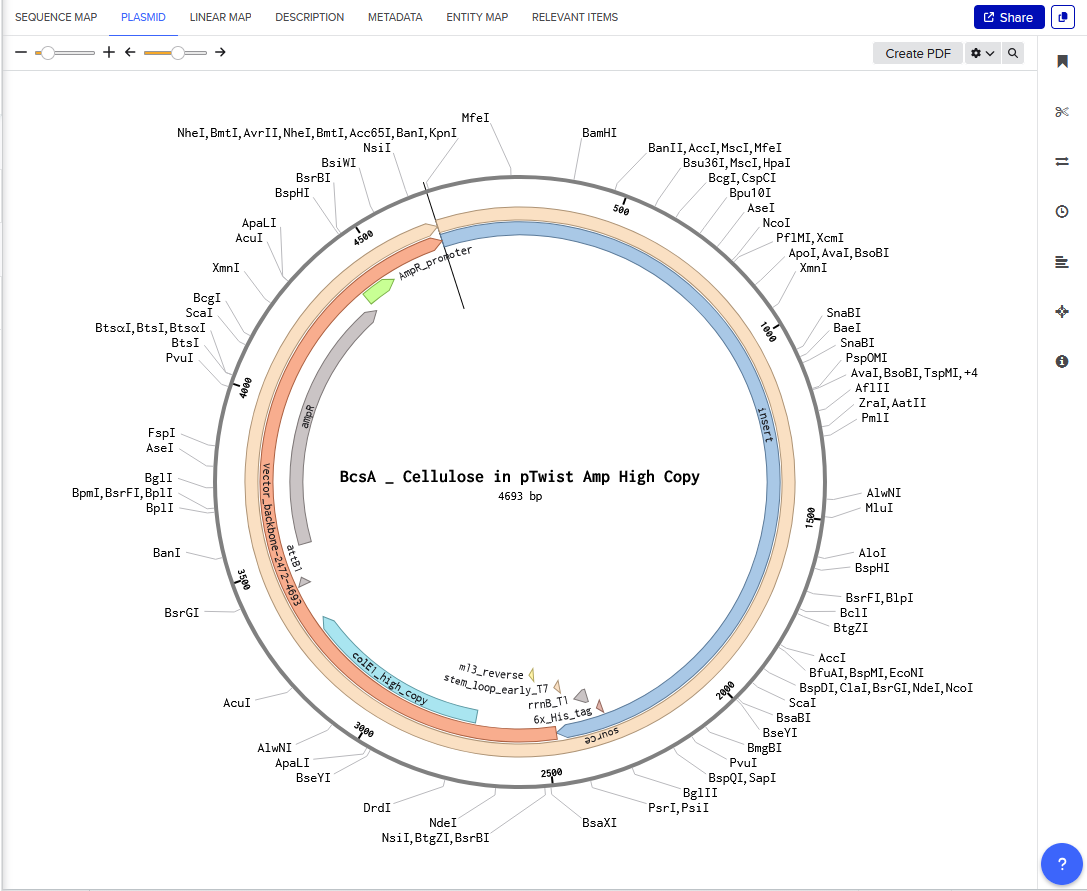1087x891 pixels.
Task: Click the Create PDF button
Action: [917, 53]
